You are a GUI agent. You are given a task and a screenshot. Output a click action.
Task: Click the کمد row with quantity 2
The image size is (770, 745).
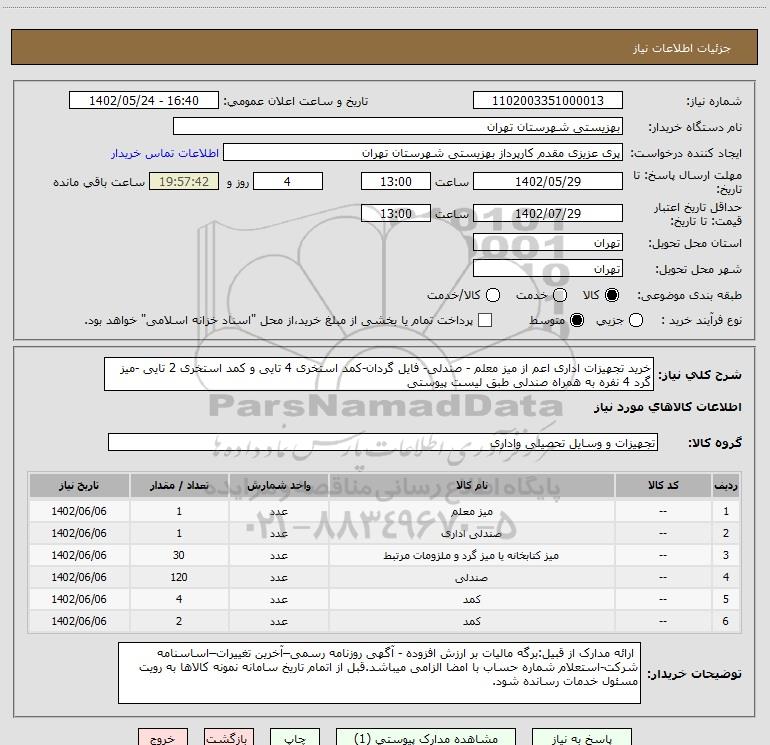click(x=385, y=622)
